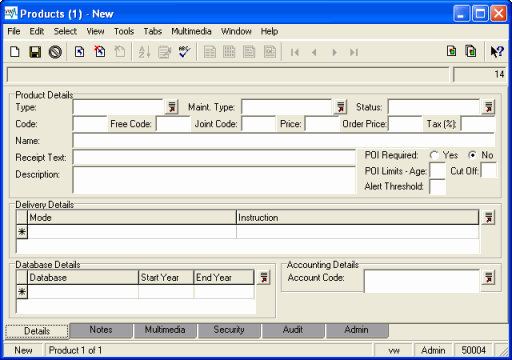Click the New record toolbar icon

[x=15, y=52]
